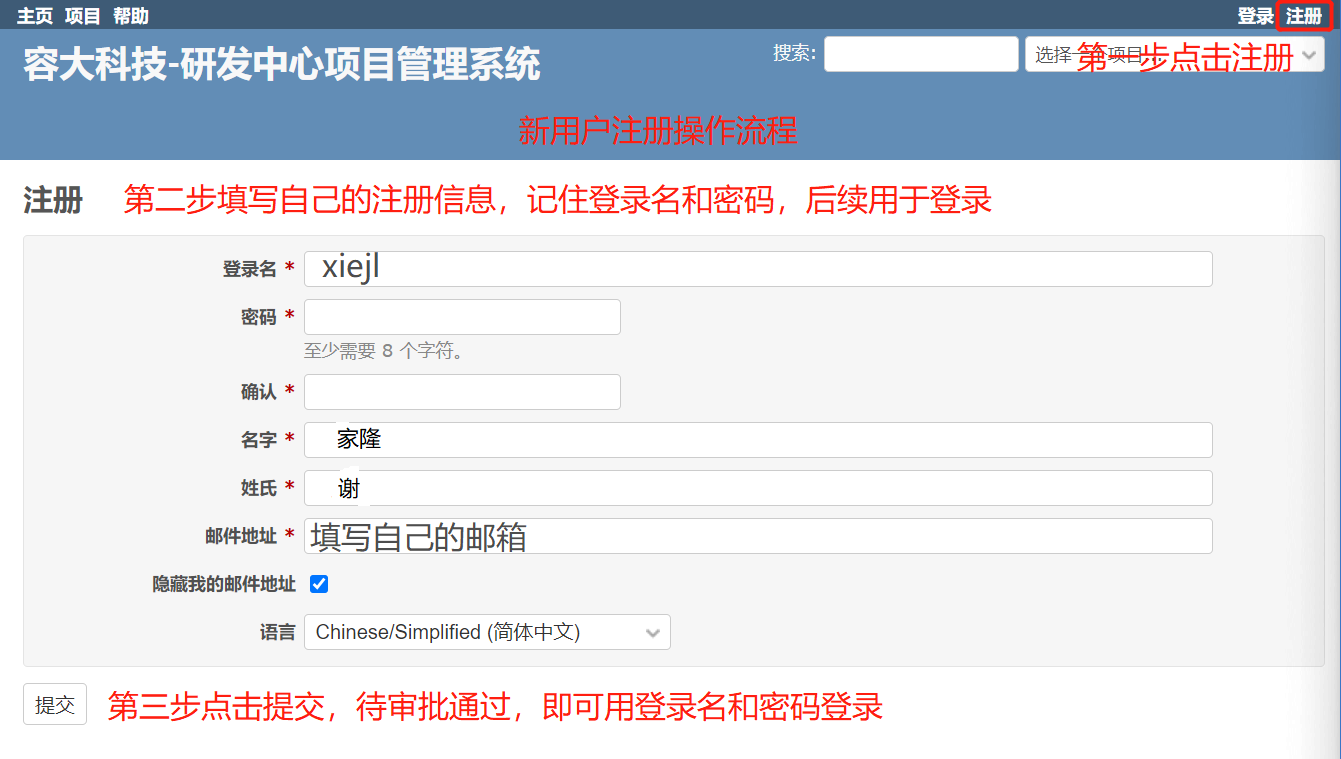Open the 主页 menu item
Image resolution: width=1341 pixels, height=759 pixels.
point(35,16)
